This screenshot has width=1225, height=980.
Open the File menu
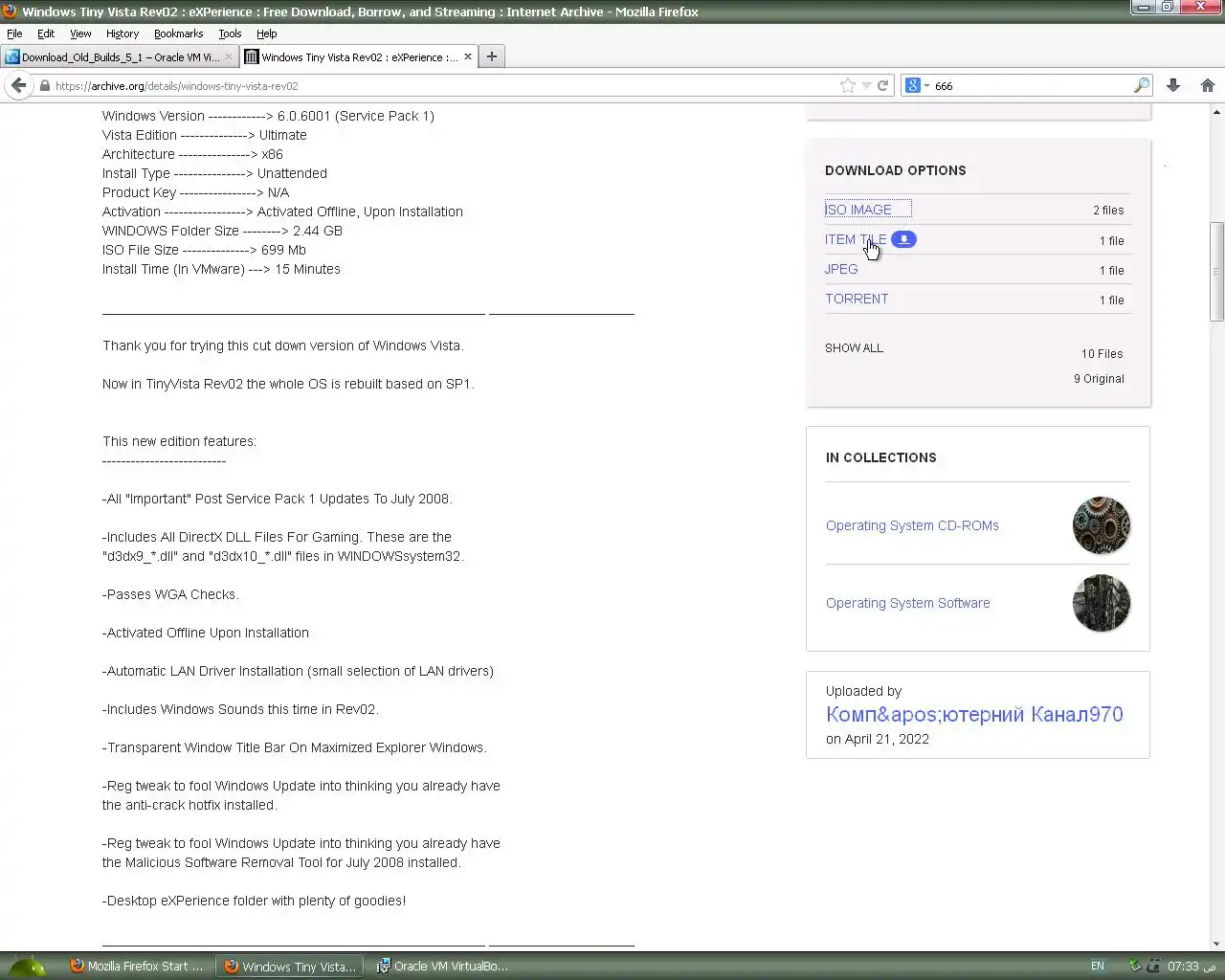point(14,33)
